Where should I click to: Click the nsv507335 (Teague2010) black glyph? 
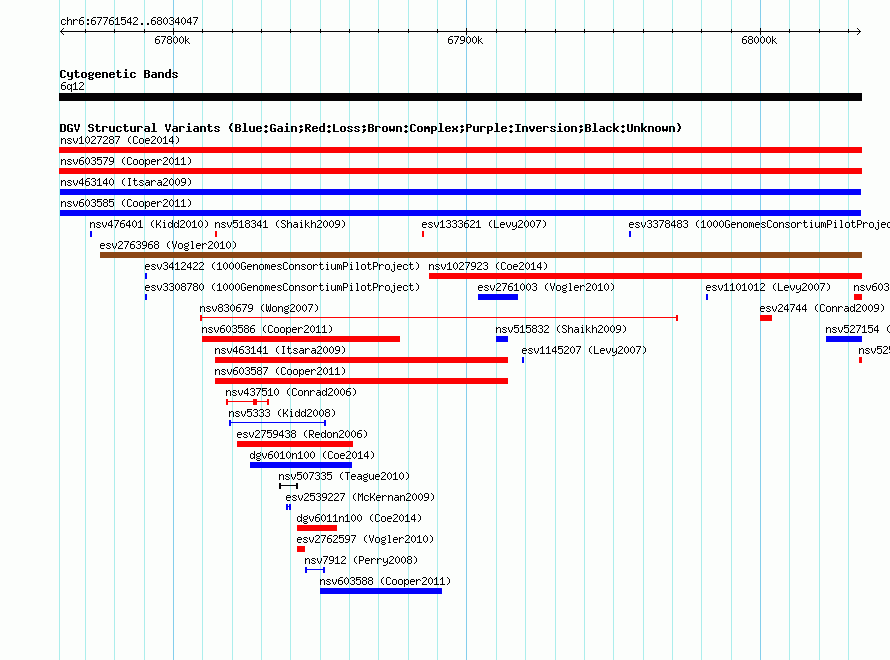[x=288, y=486]
